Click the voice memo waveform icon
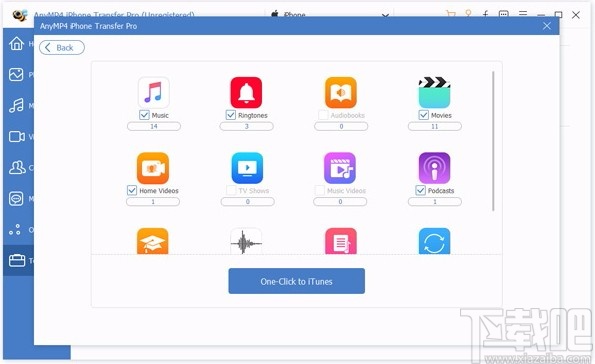595x364 pixels. [x=246, y=241]
